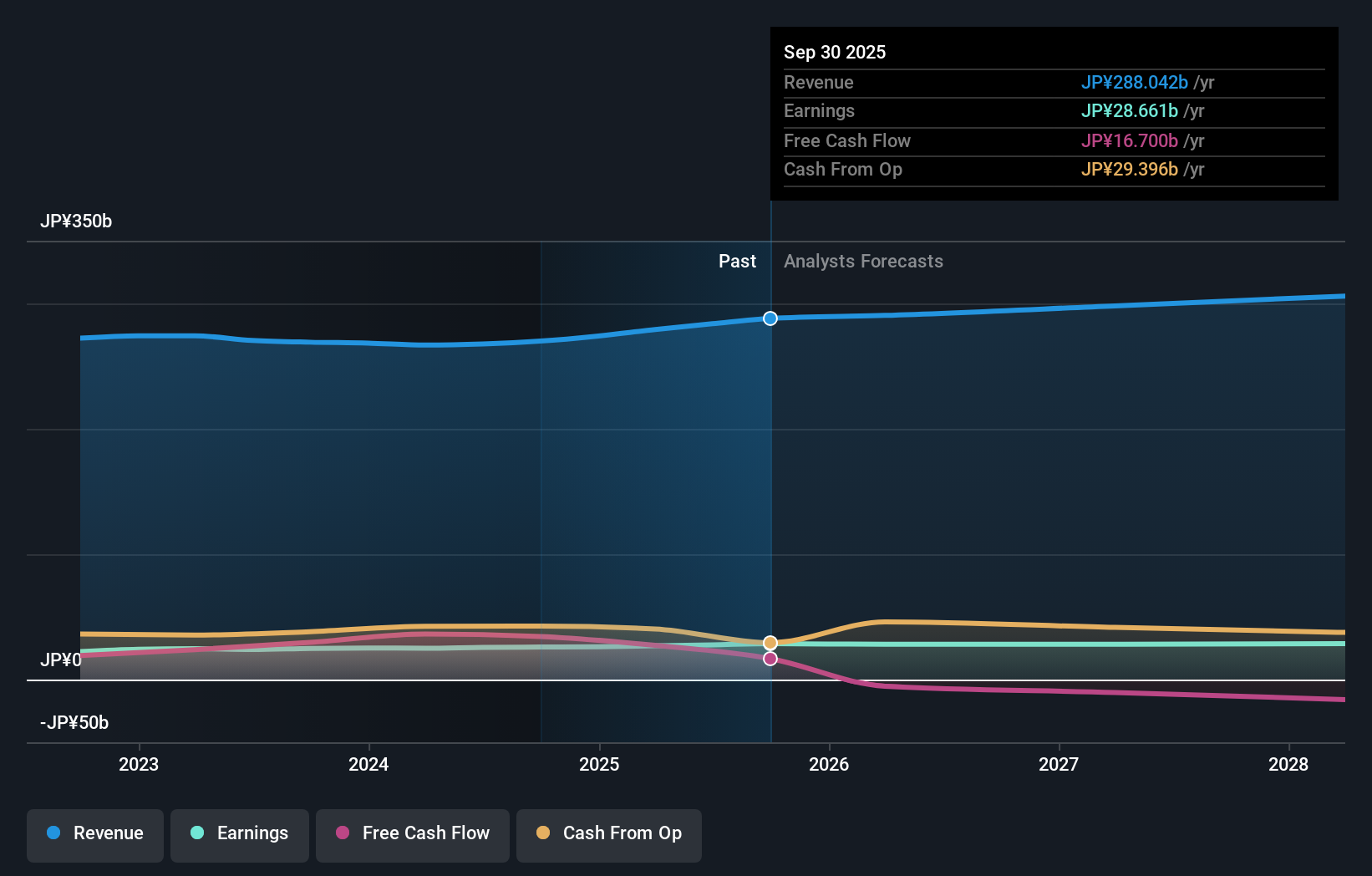Click the JP¥350b y-axis label

pos(76,222)
